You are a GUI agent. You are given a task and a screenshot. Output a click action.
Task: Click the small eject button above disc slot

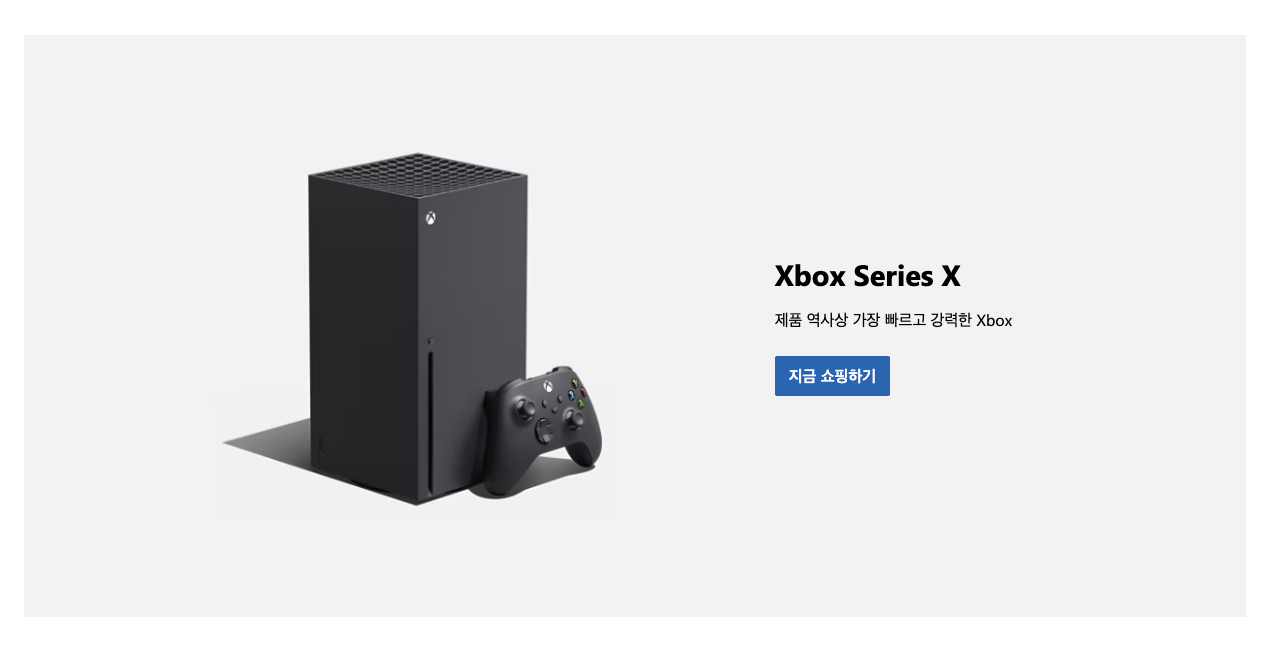(x=430, y=341)
